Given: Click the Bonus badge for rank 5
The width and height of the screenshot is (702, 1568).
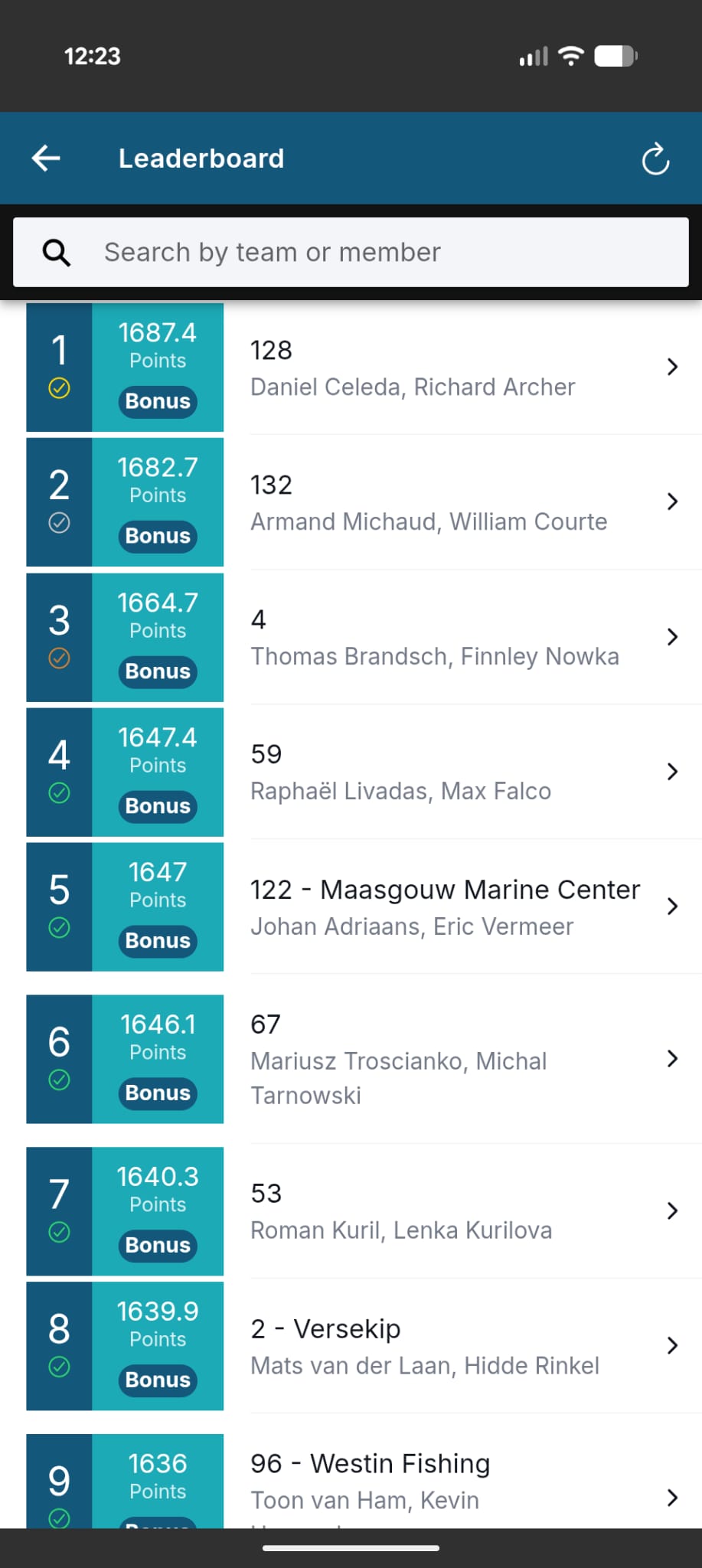Looking at the screenshot, I should (x=158, y=941).
